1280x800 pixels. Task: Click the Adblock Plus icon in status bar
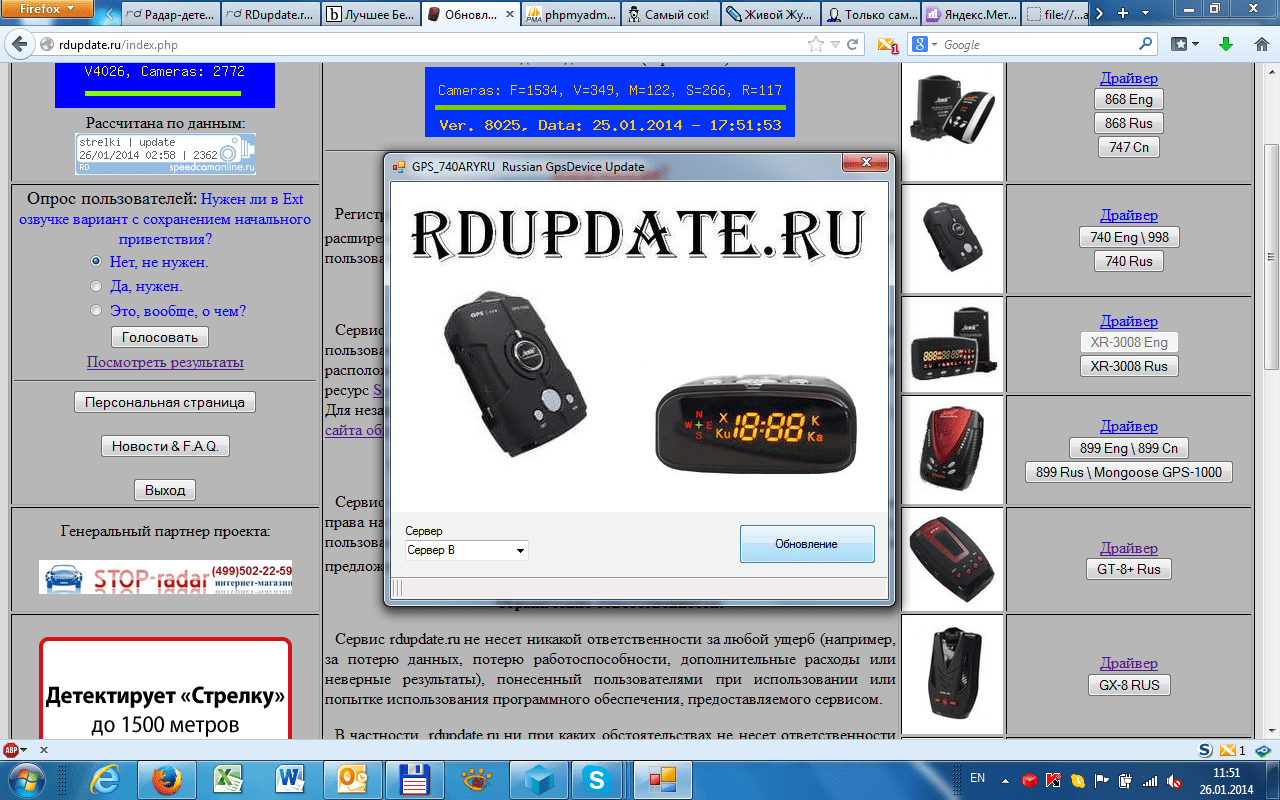(x=12, y=749)
